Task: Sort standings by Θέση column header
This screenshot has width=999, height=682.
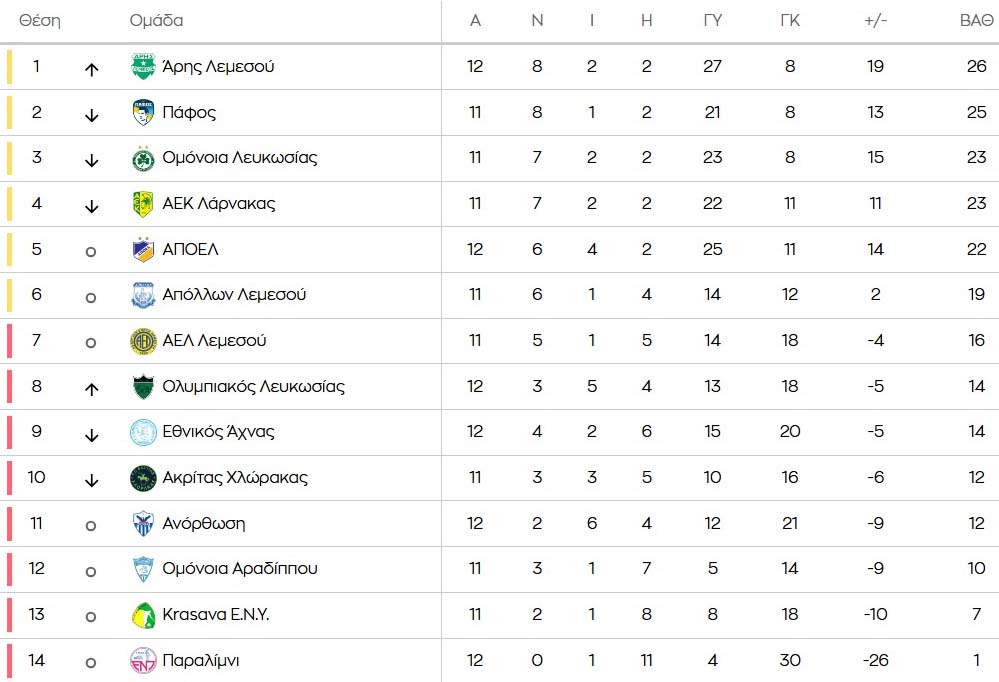Action: coord(40,21)
